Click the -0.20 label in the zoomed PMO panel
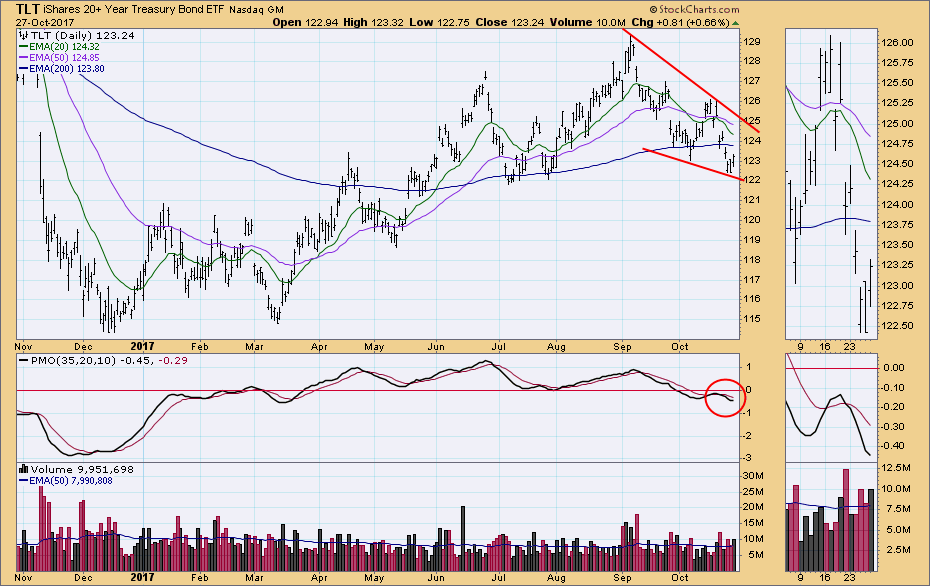The width and height of the screenshot is (930, 586). coord(893,407)
